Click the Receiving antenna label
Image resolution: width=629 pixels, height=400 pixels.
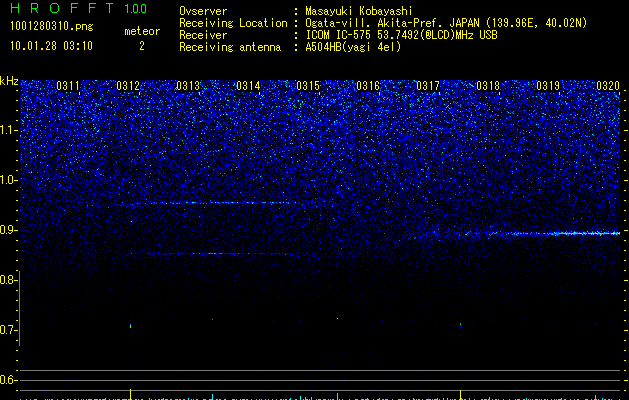pos(230,47)
